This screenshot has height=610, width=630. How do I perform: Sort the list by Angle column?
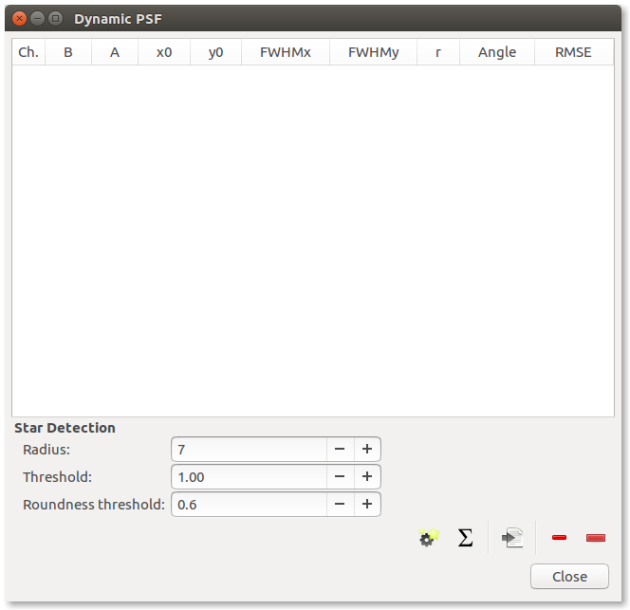tap(497, 52)
